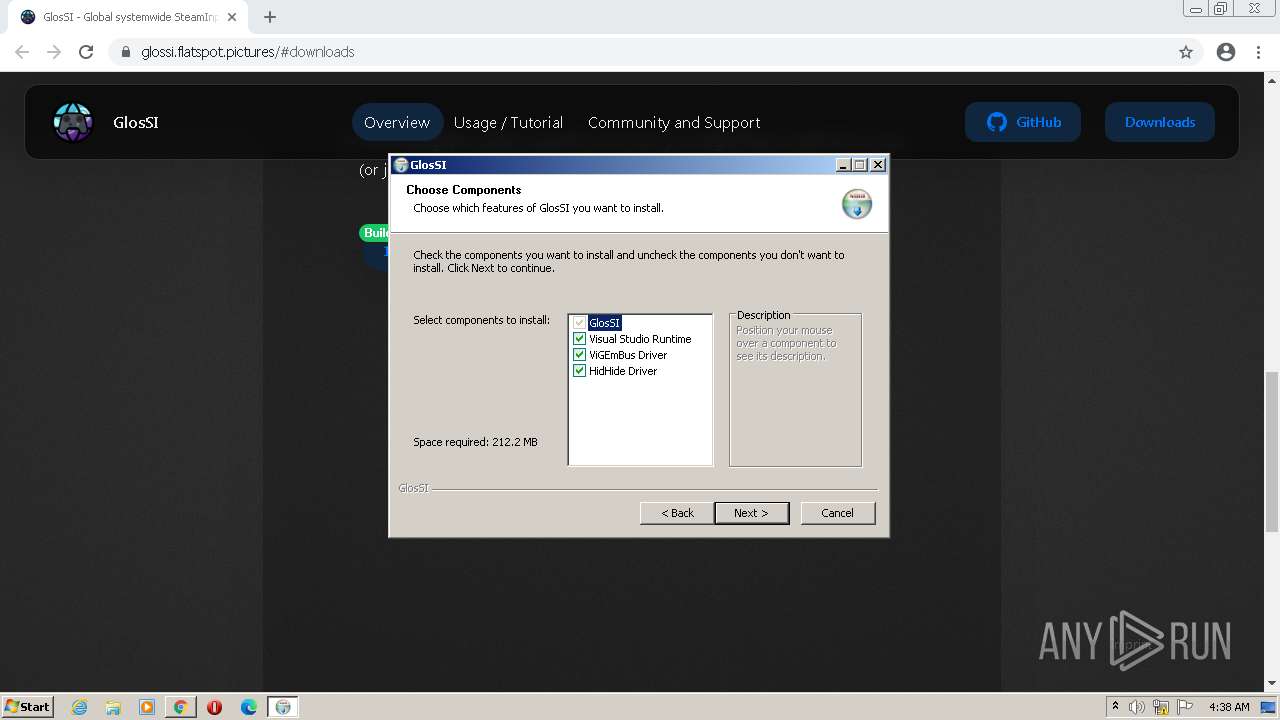
Task: Close the GlosSI browser tab
Action: 233,17
